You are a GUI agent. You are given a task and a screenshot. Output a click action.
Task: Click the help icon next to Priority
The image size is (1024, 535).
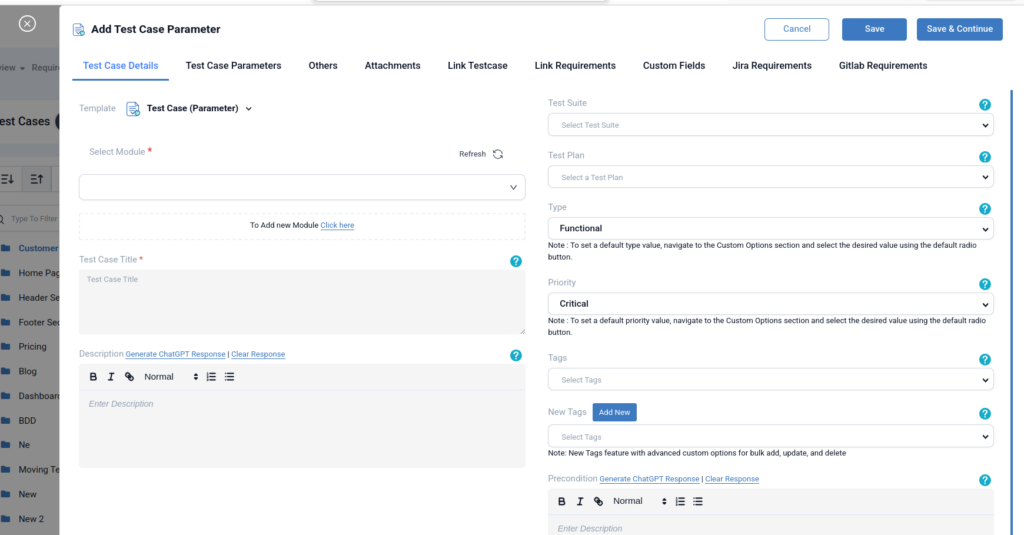point(984,284)
